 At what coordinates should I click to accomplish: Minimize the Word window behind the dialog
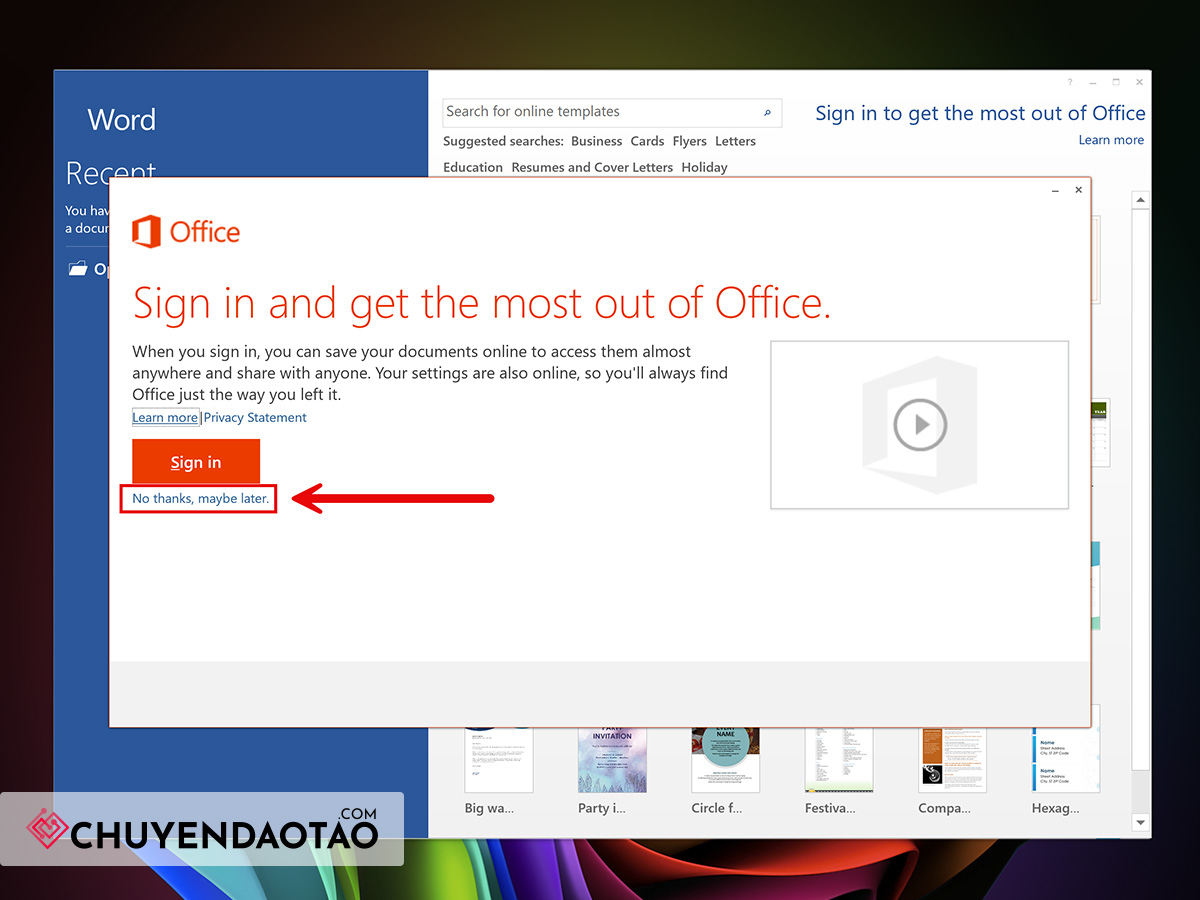coord(1093,82)
